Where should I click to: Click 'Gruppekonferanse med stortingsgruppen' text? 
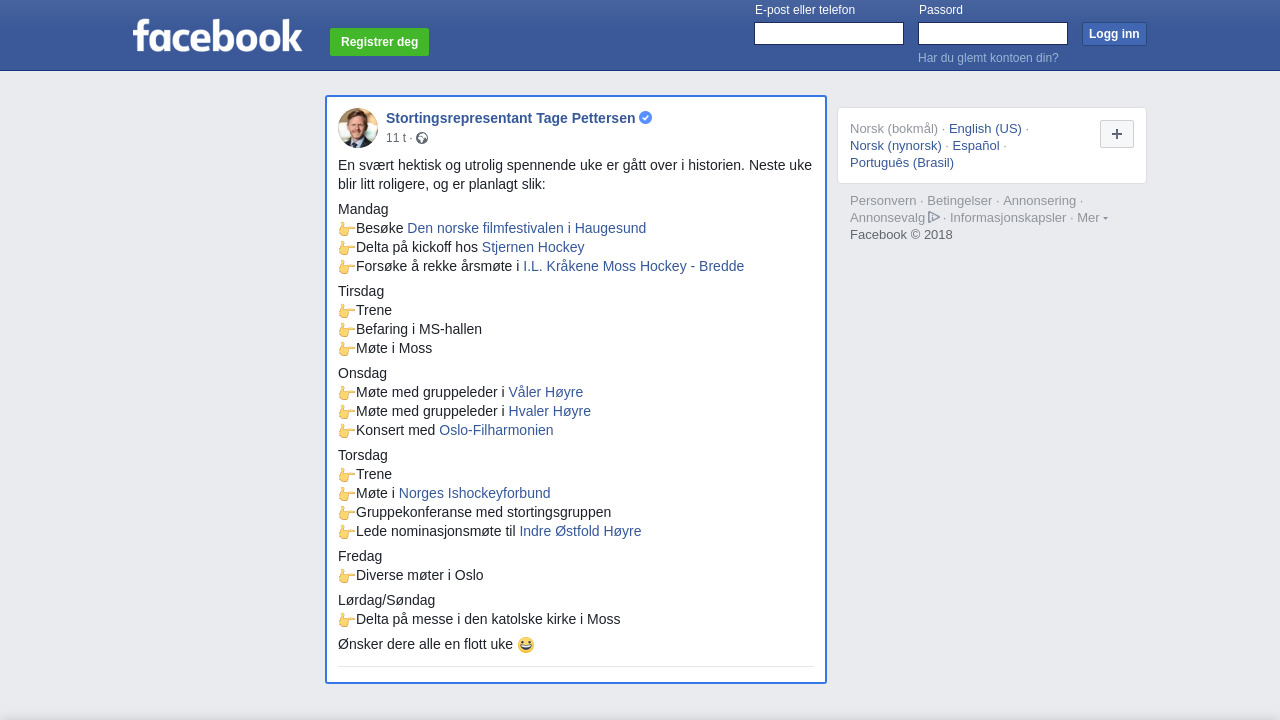point(483,512)
